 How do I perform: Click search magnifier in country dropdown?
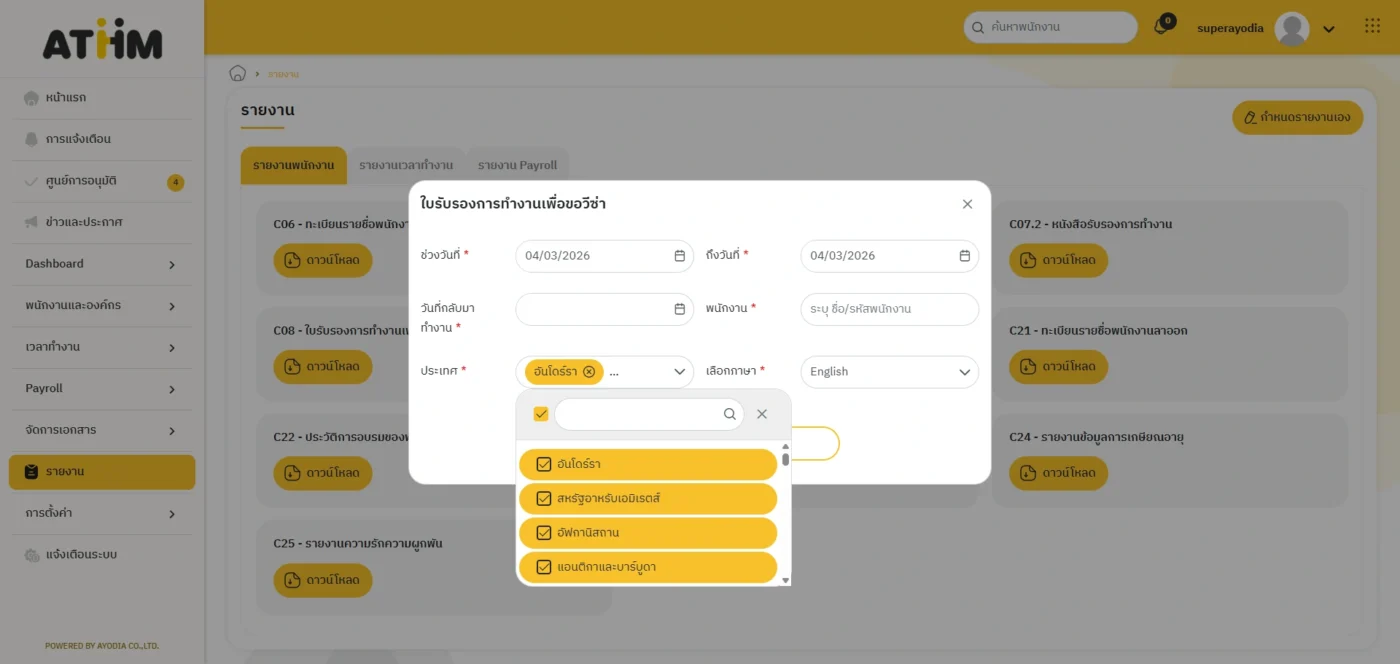[x=730, y=414]
